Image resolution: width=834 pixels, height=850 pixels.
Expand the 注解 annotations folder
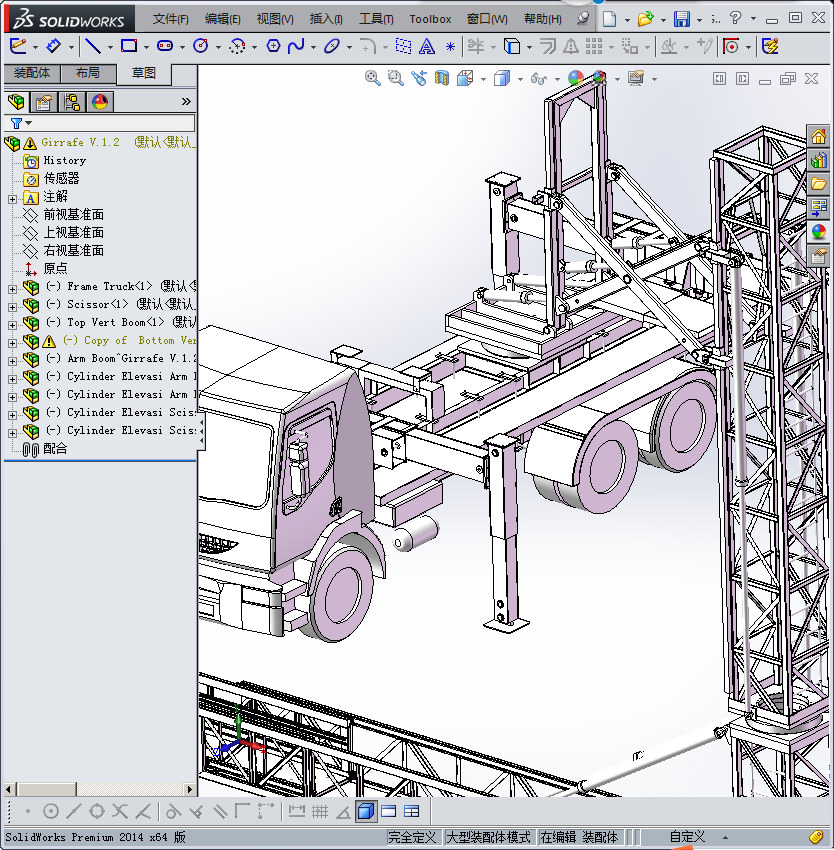pyautogui.click(x=12, y=198)
